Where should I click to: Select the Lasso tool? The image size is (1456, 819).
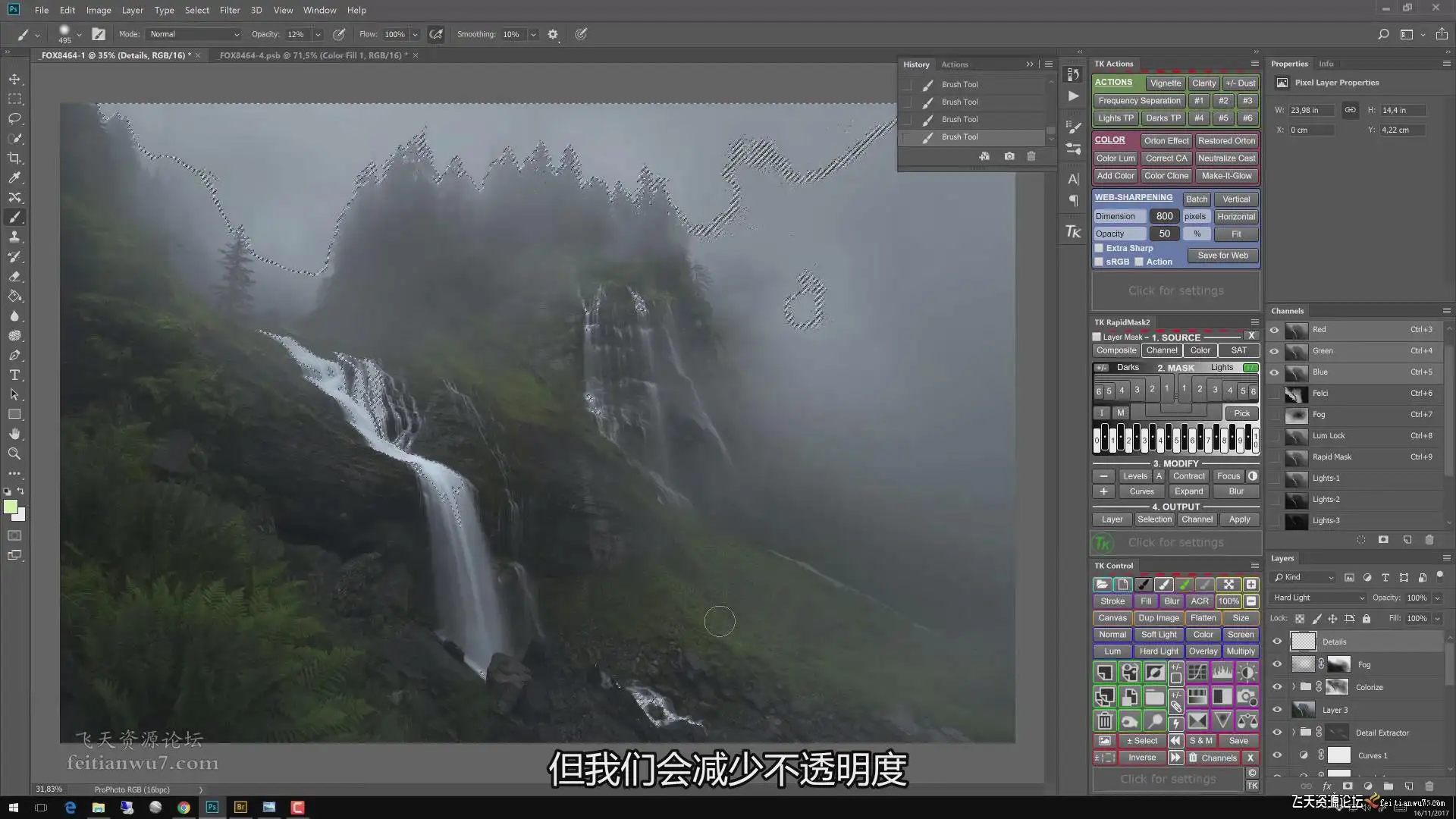(14, 118)
